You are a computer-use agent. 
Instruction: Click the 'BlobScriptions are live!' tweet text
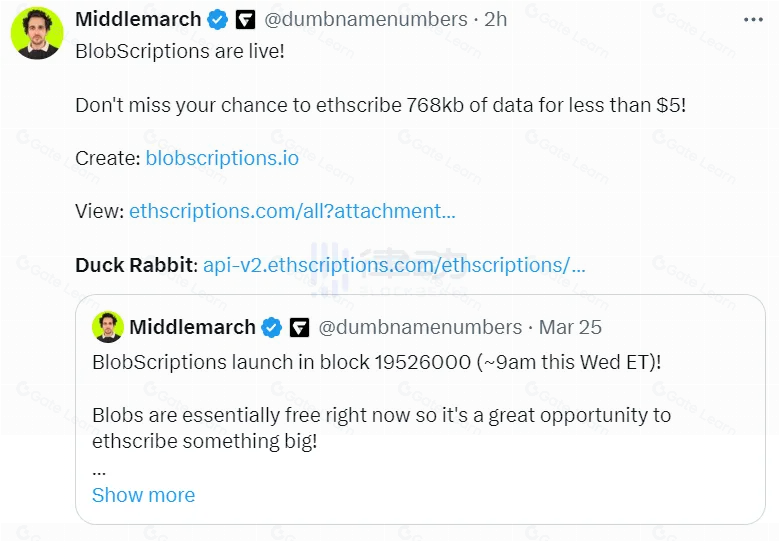180,50
